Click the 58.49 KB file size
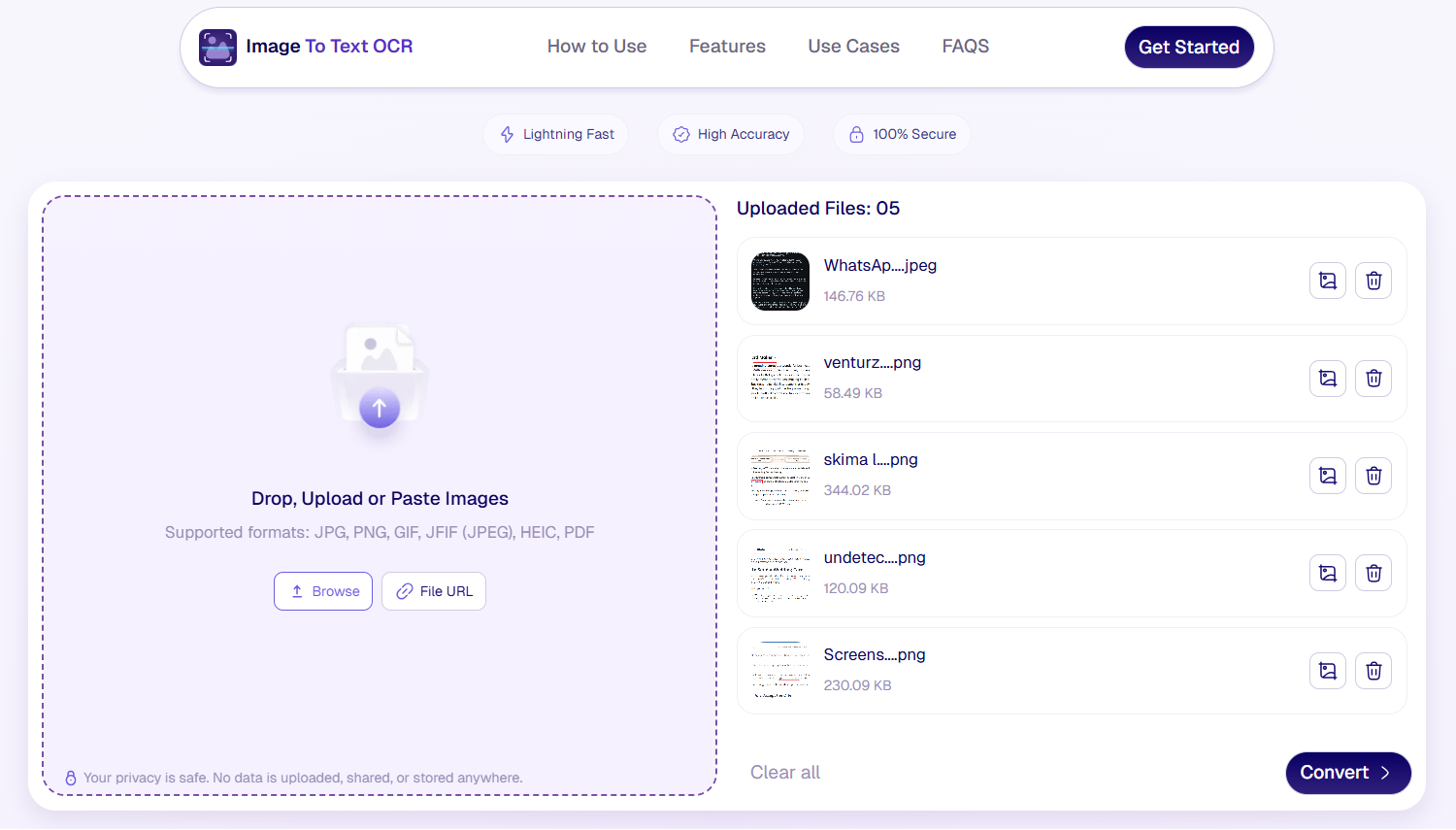The width and height of the screenshot is (1456, 830). (x=853, y=393)
